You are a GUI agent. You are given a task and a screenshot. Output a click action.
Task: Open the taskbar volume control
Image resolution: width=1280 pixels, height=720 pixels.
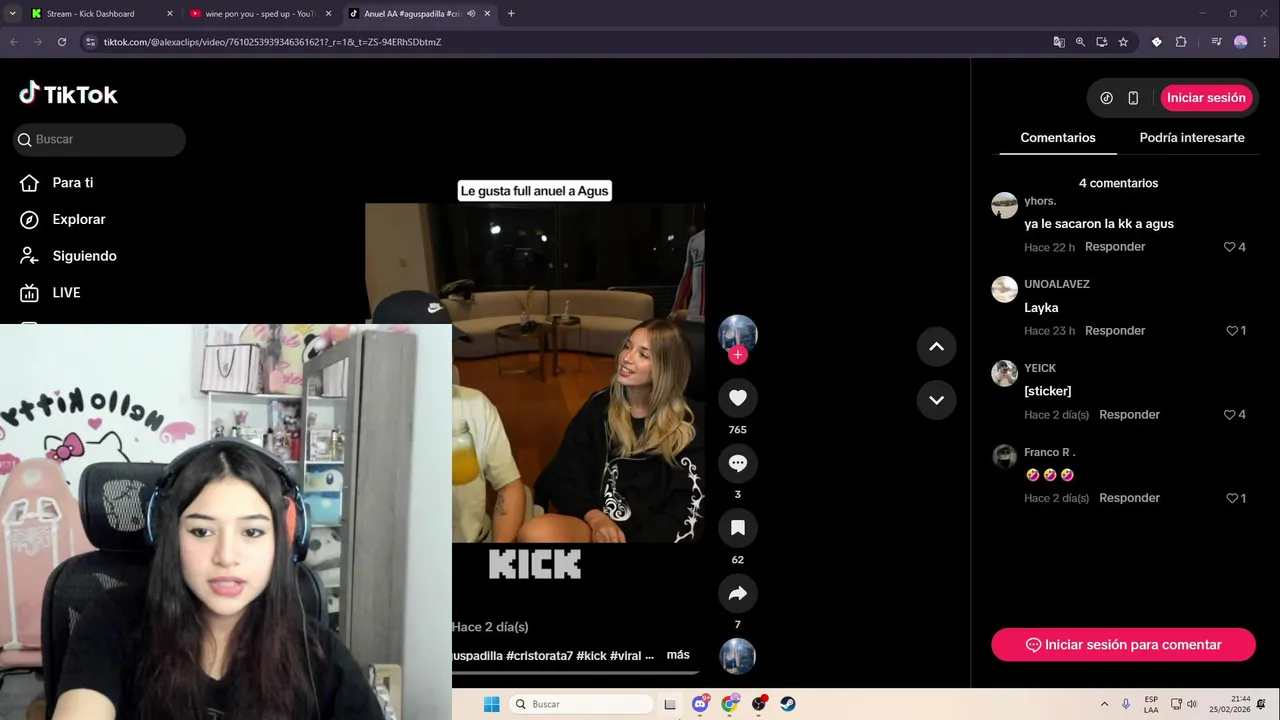point(1191,704)
